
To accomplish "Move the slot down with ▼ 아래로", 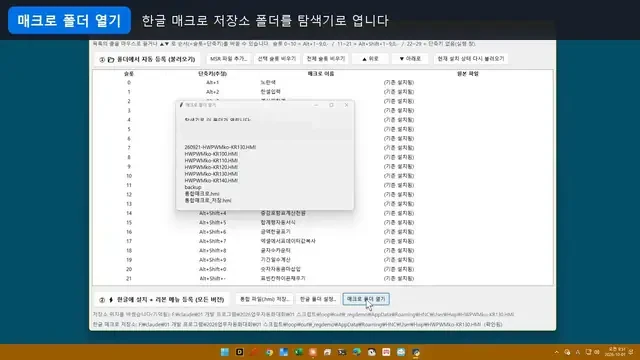I will pos(410,59).
